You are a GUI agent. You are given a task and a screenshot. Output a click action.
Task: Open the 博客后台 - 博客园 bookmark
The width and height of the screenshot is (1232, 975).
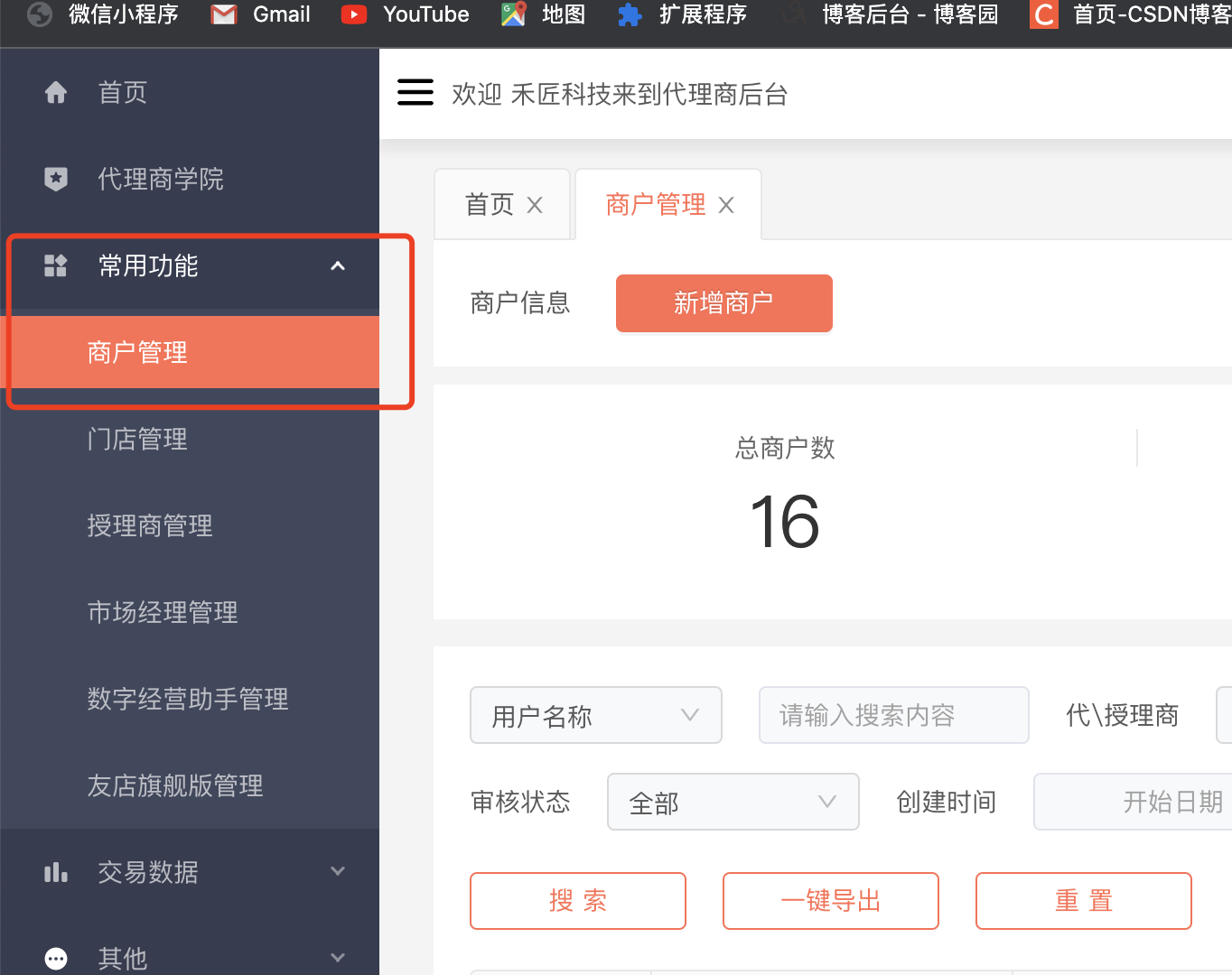[890, 14]
